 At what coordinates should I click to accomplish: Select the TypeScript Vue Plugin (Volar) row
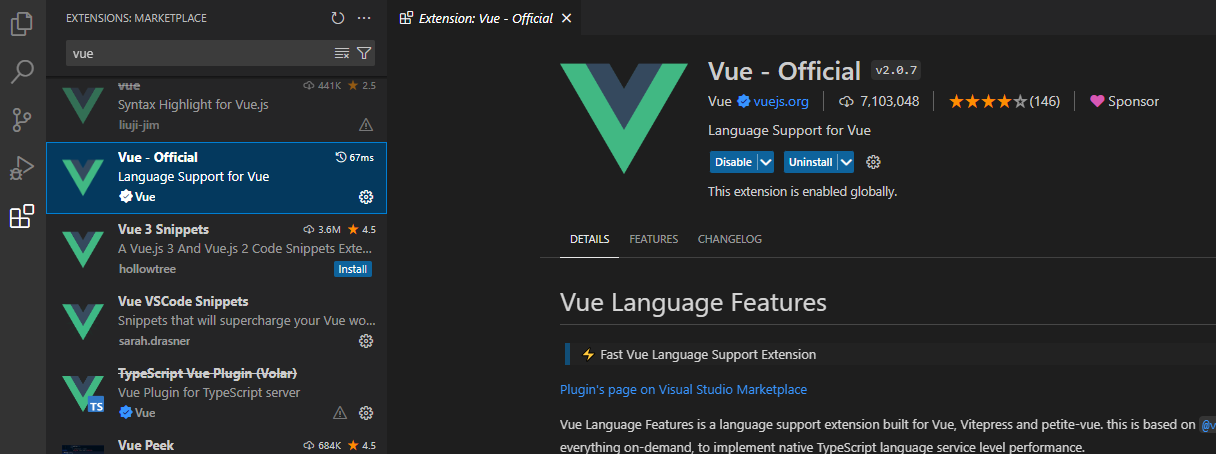point(216,394)
